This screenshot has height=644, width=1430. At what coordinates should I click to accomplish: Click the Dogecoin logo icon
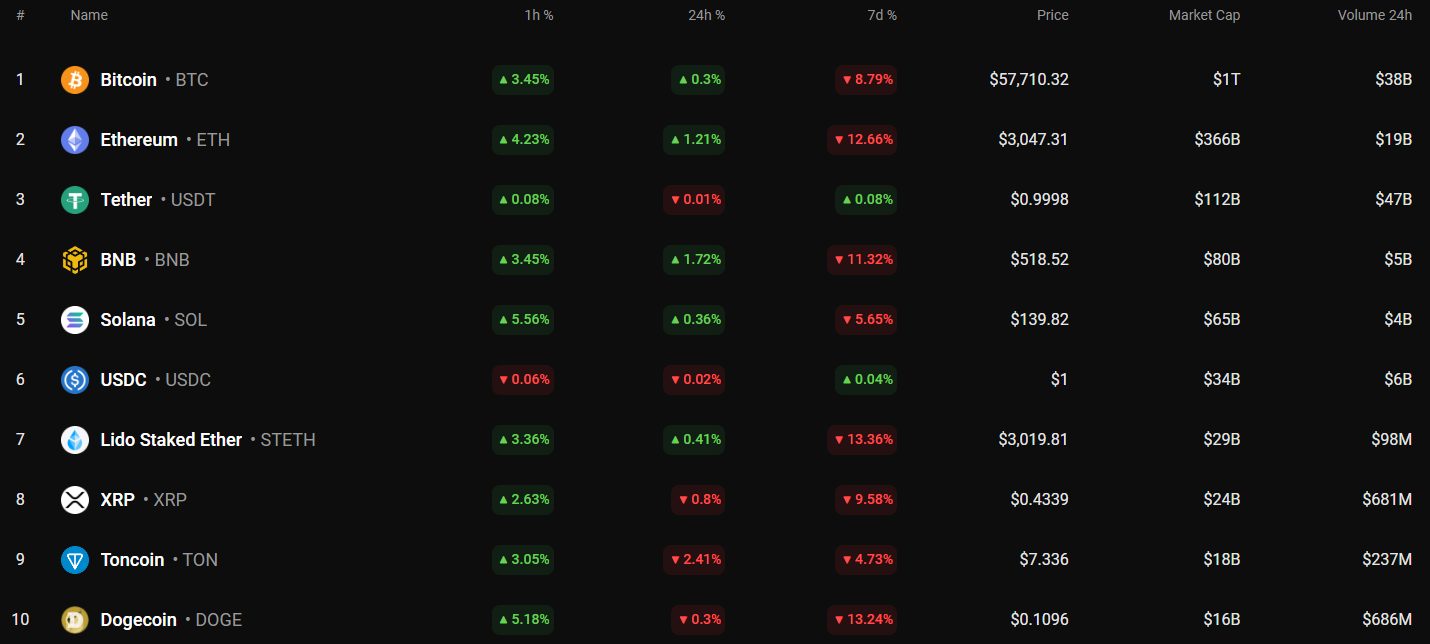(x=75, y=620)
